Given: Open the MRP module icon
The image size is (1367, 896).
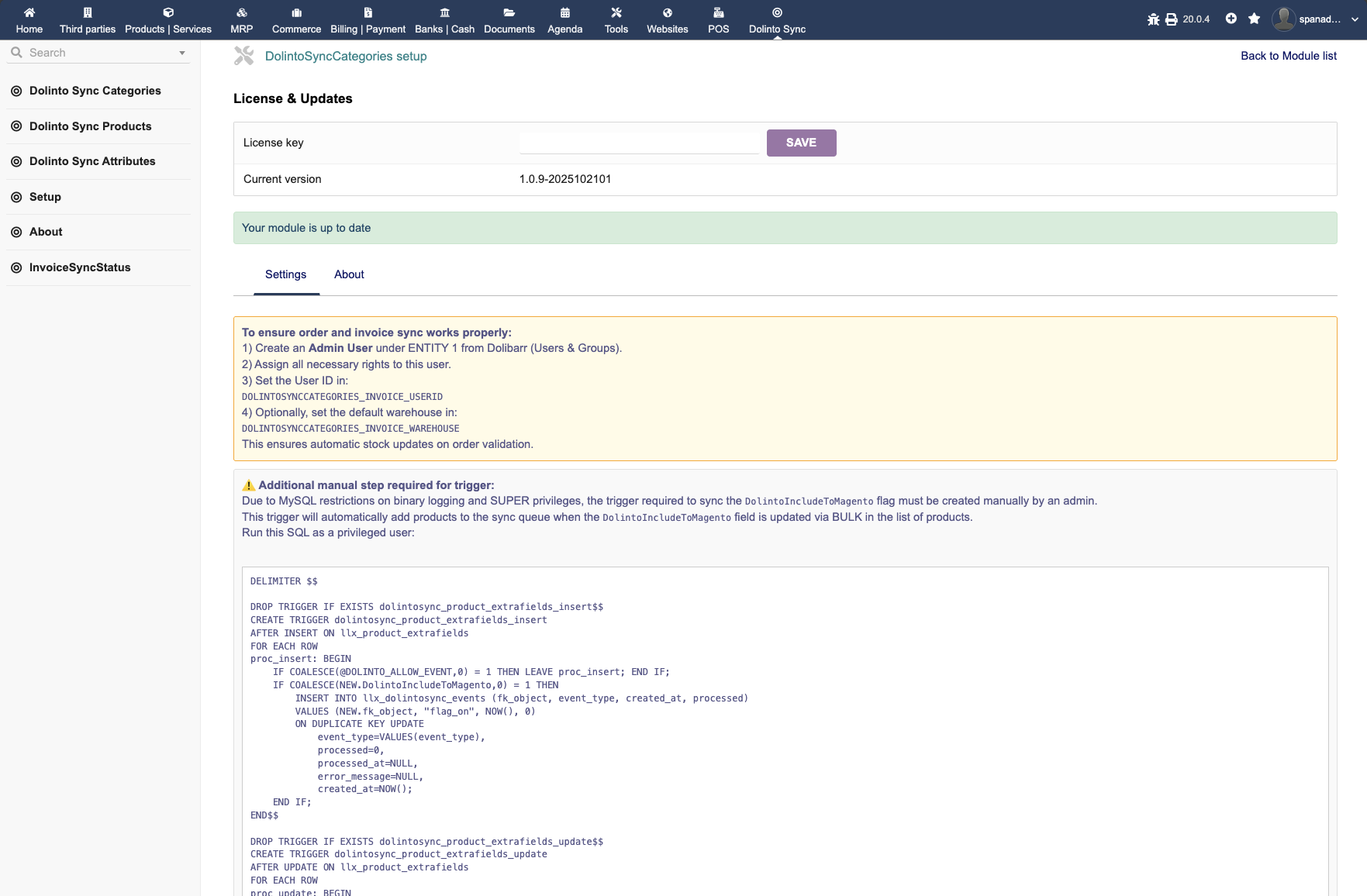Looking at the screenshot, I should [x=242, y=12].
